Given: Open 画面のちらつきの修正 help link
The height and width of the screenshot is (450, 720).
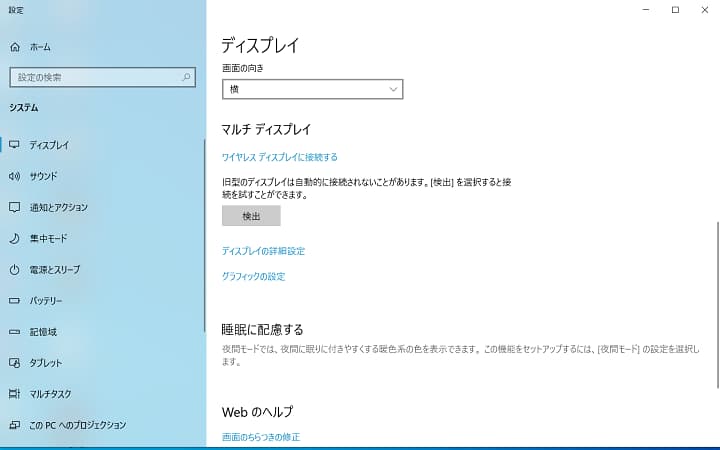Looking at the screenshot, I should point(261,437).
